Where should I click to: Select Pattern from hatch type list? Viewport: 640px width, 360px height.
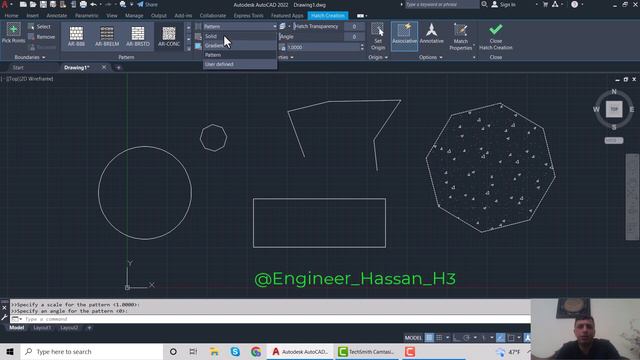coord(240,55)
